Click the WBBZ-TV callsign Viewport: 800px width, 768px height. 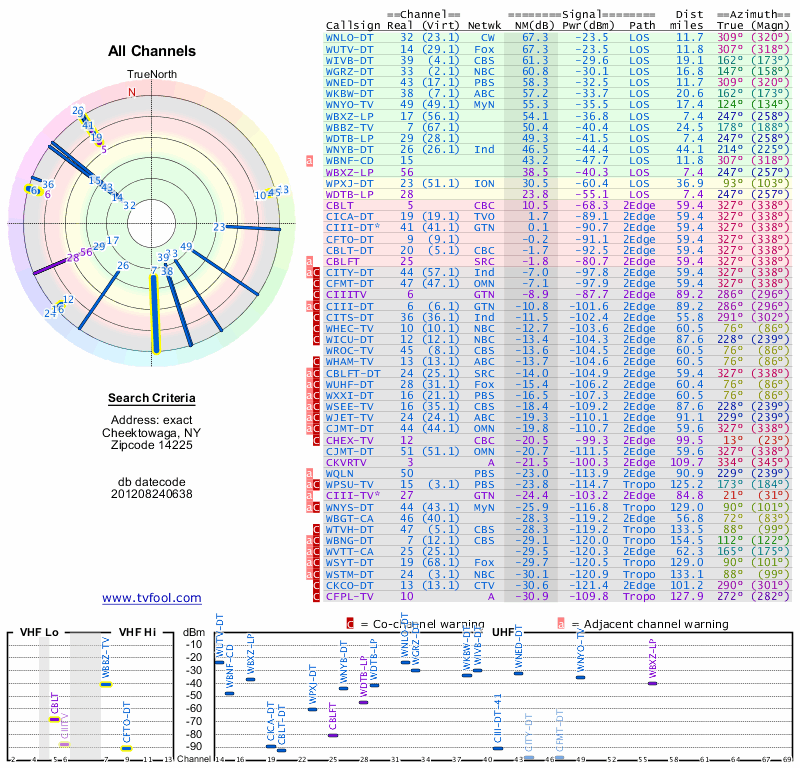pos(349,128)
